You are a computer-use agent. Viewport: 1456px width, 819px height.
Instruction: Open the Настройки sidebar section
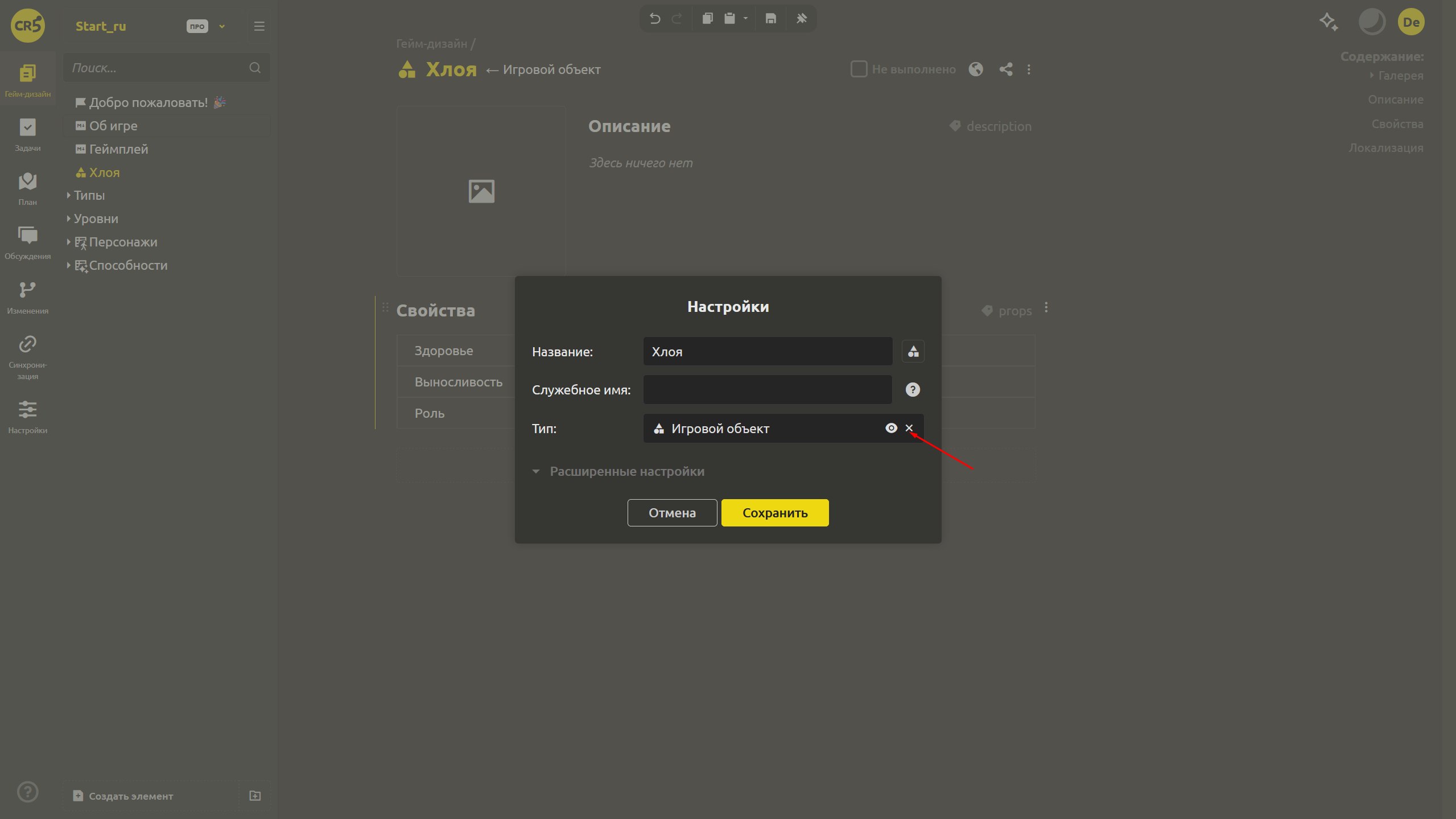(27, 417)
